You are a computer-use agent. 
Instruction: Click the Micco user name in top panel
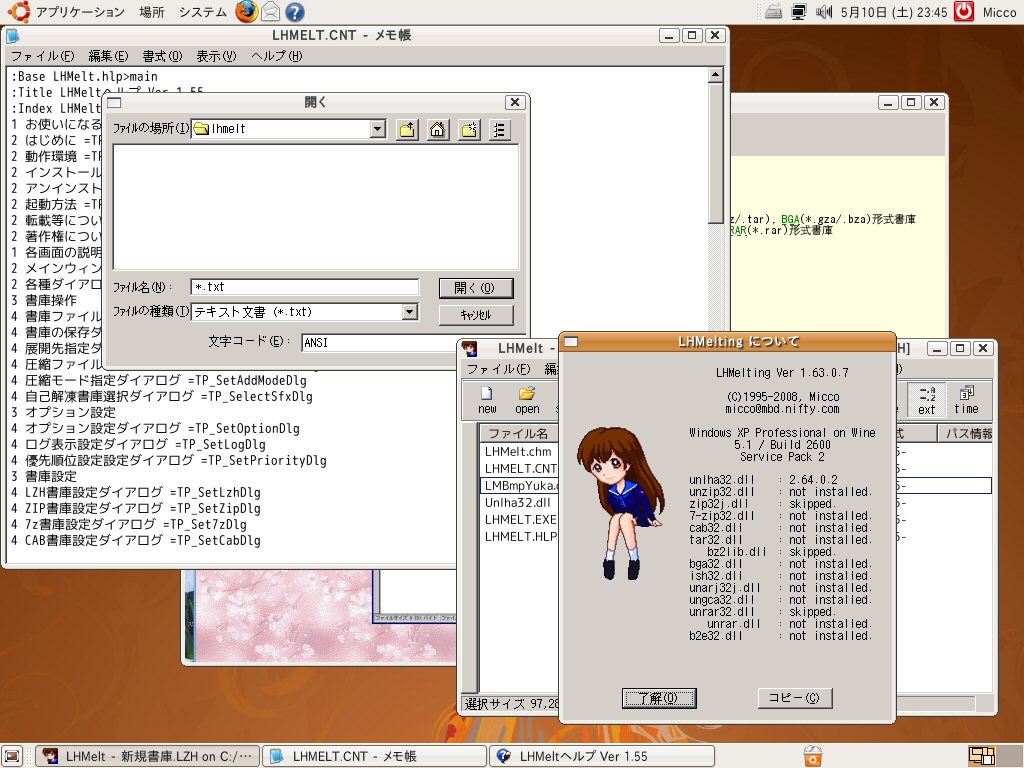coord(999,12)
